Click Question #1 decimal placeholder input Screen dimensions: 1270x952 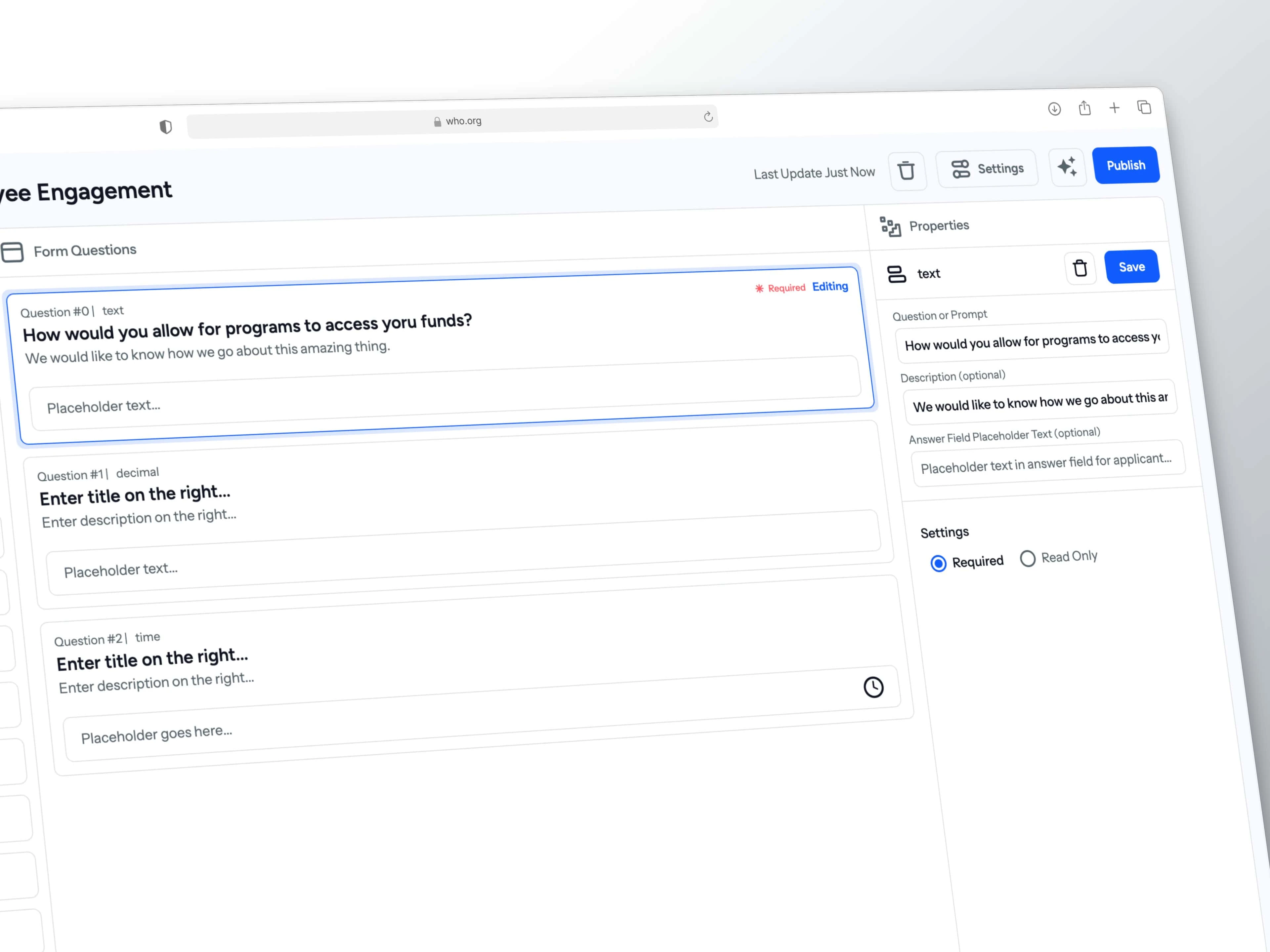coord(464,553)
